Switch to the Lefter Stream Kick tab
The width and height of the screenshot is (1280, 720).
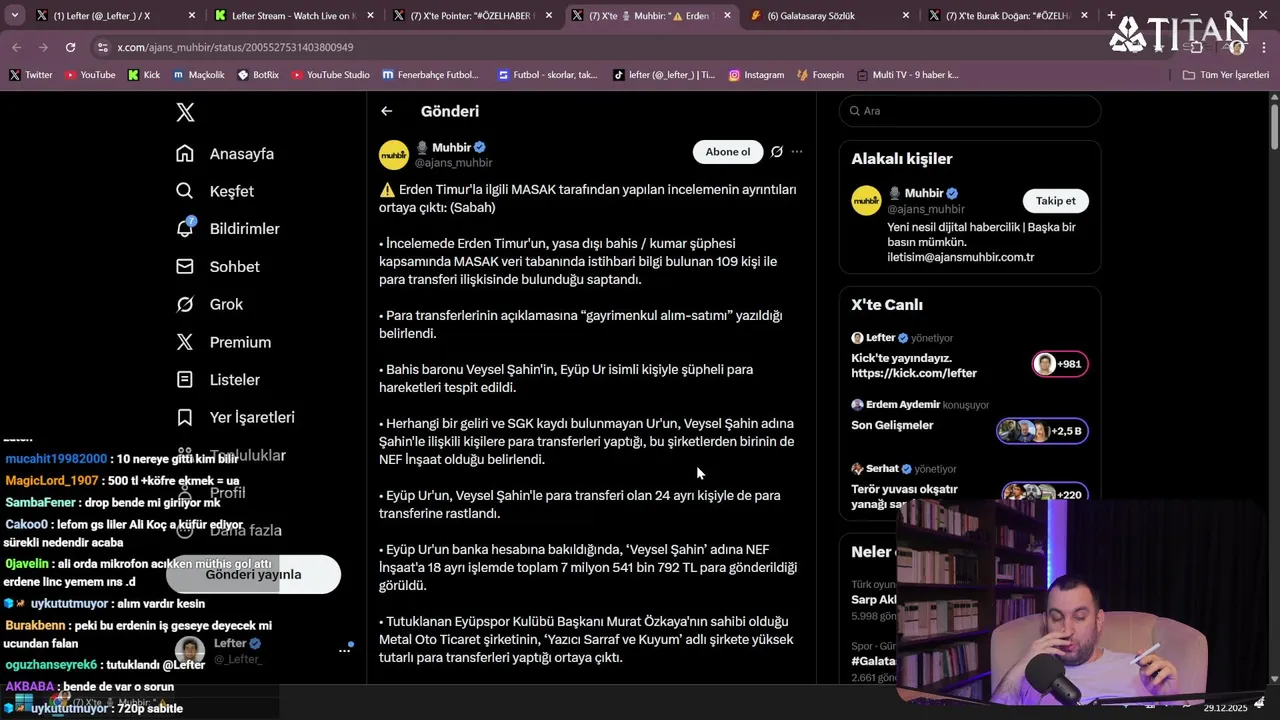295,16
